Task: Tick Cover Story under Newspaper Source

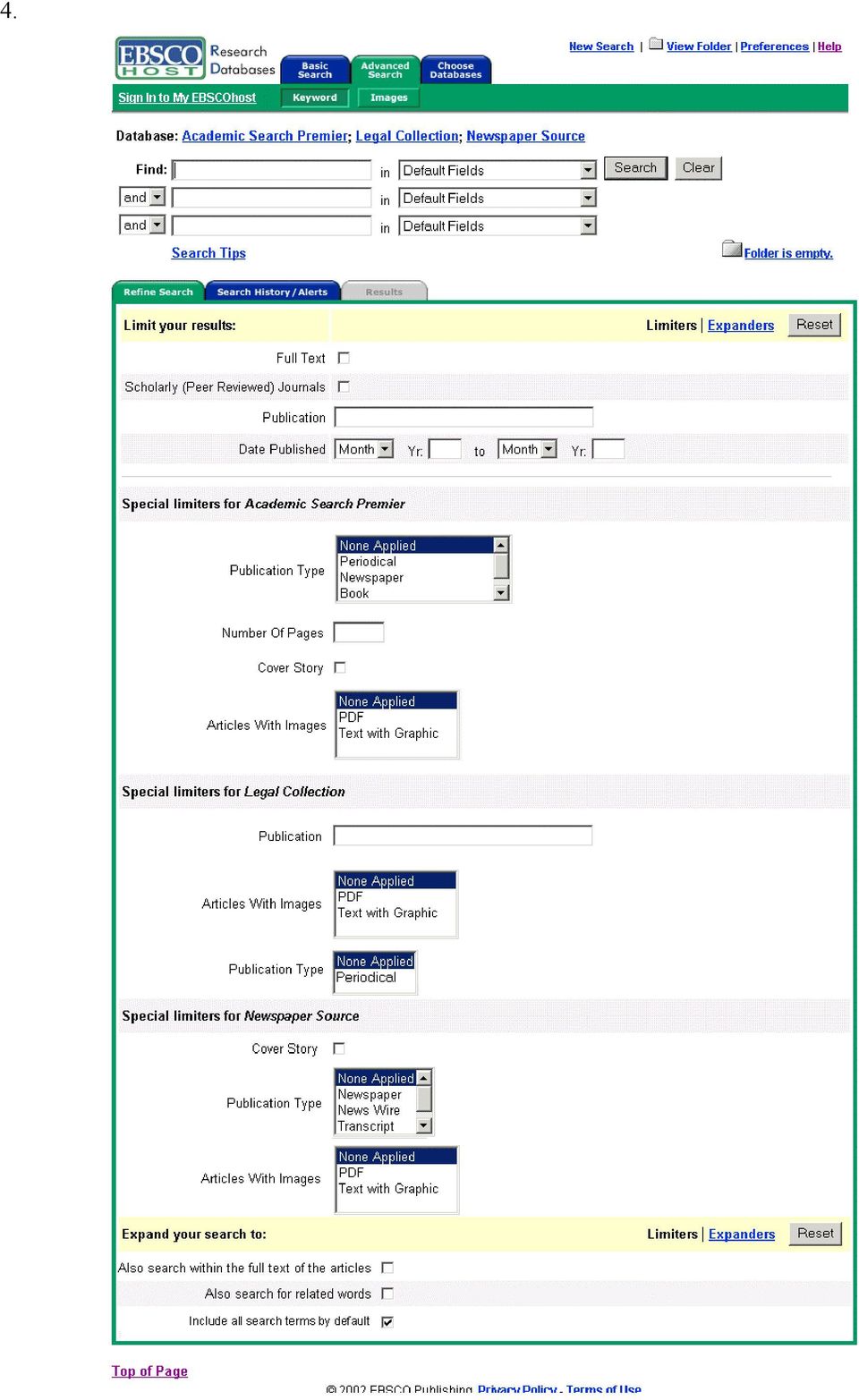Action: pyautogui.click(x=339, y=1048)
